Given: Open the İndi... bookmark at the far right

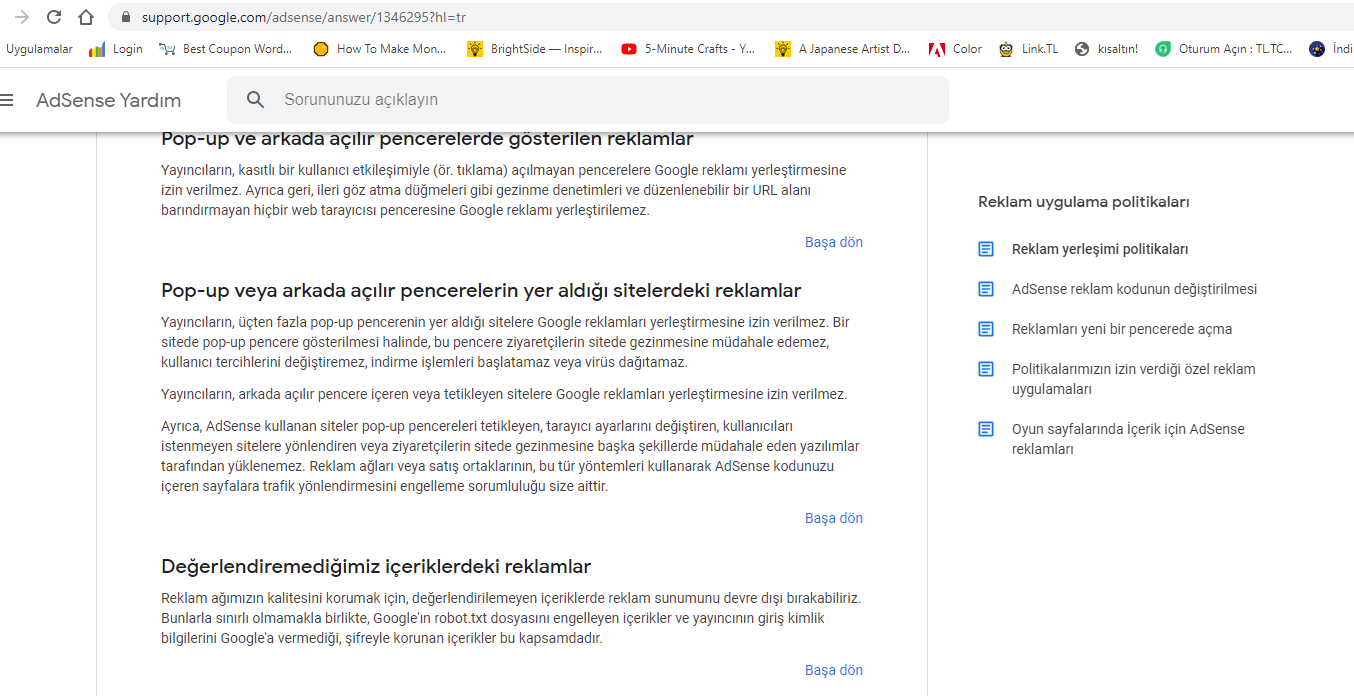Looking at the screenshot, I should (x=1331, y=49).
